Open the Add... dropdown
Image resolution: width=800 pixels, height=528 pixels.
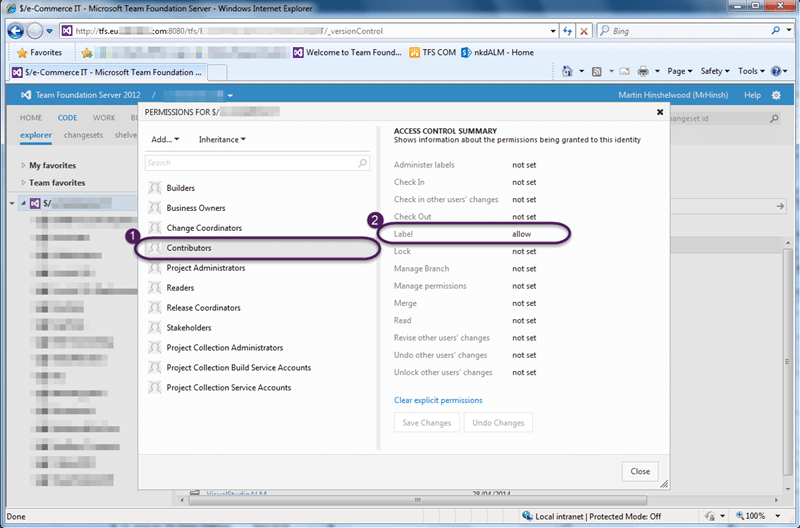(165, 139)
